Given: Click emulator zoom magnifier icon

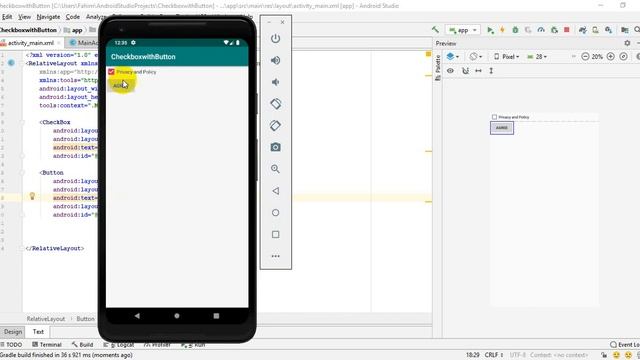Looking at the screenshot, I should pos(276,169).
